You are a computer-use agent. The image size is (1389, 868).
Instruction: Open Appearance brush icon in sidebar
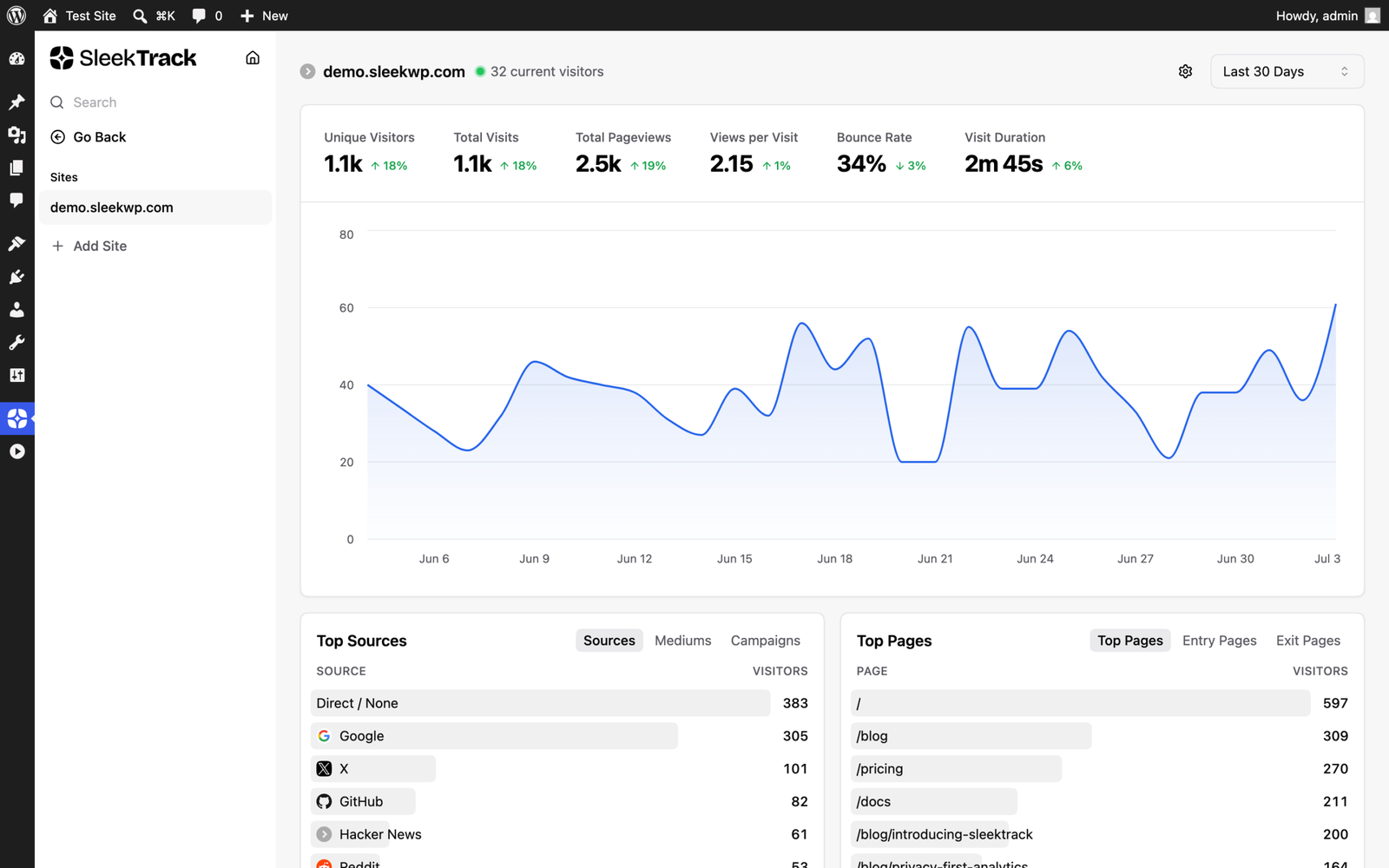pyautogui.click(x=16, y=244)
